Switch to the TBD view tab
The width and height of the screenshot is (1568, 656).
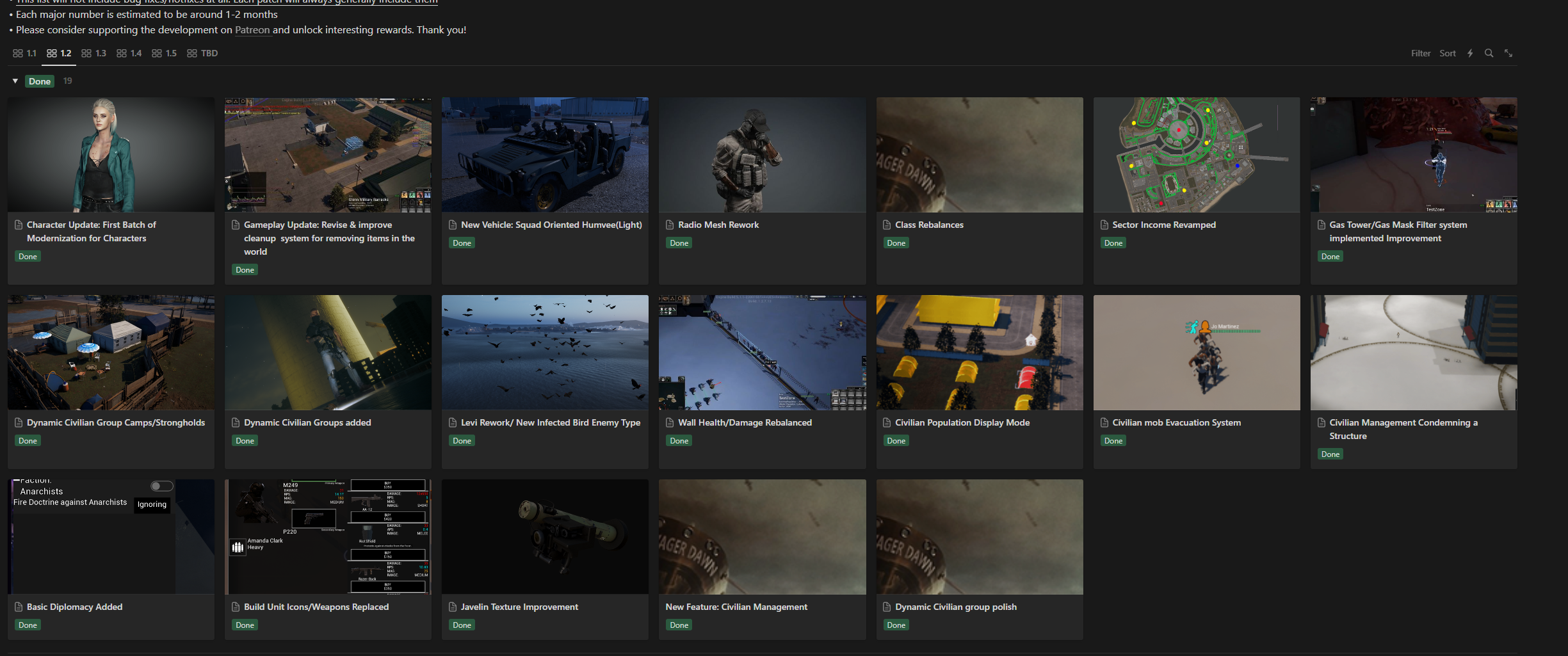point(202,53)
